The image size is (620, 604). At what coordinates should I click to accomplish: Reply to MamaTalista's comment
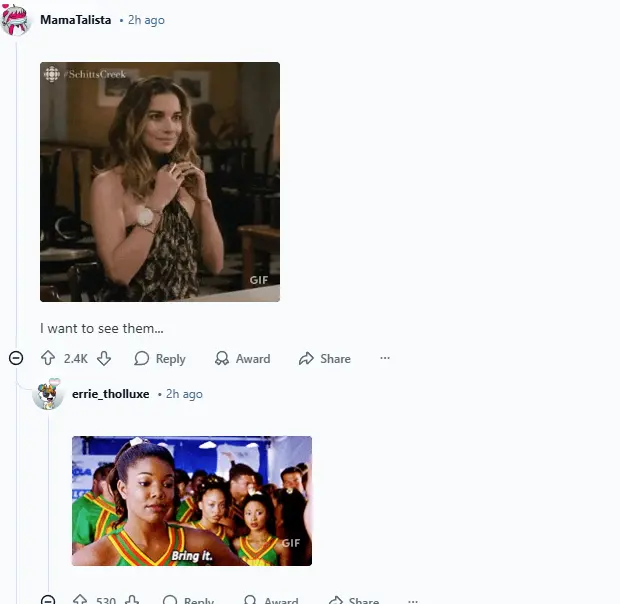click(160, 358)
